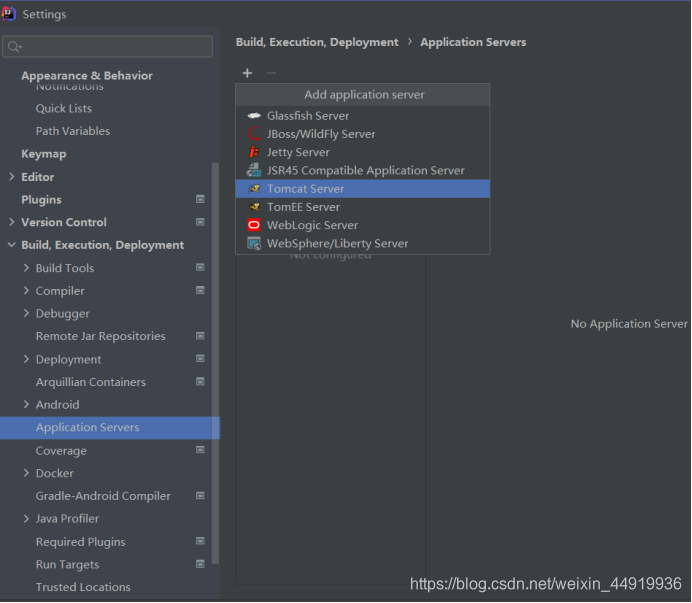Click Application Servers breadcrumb
692x603 pixels.
pos(473,42)
